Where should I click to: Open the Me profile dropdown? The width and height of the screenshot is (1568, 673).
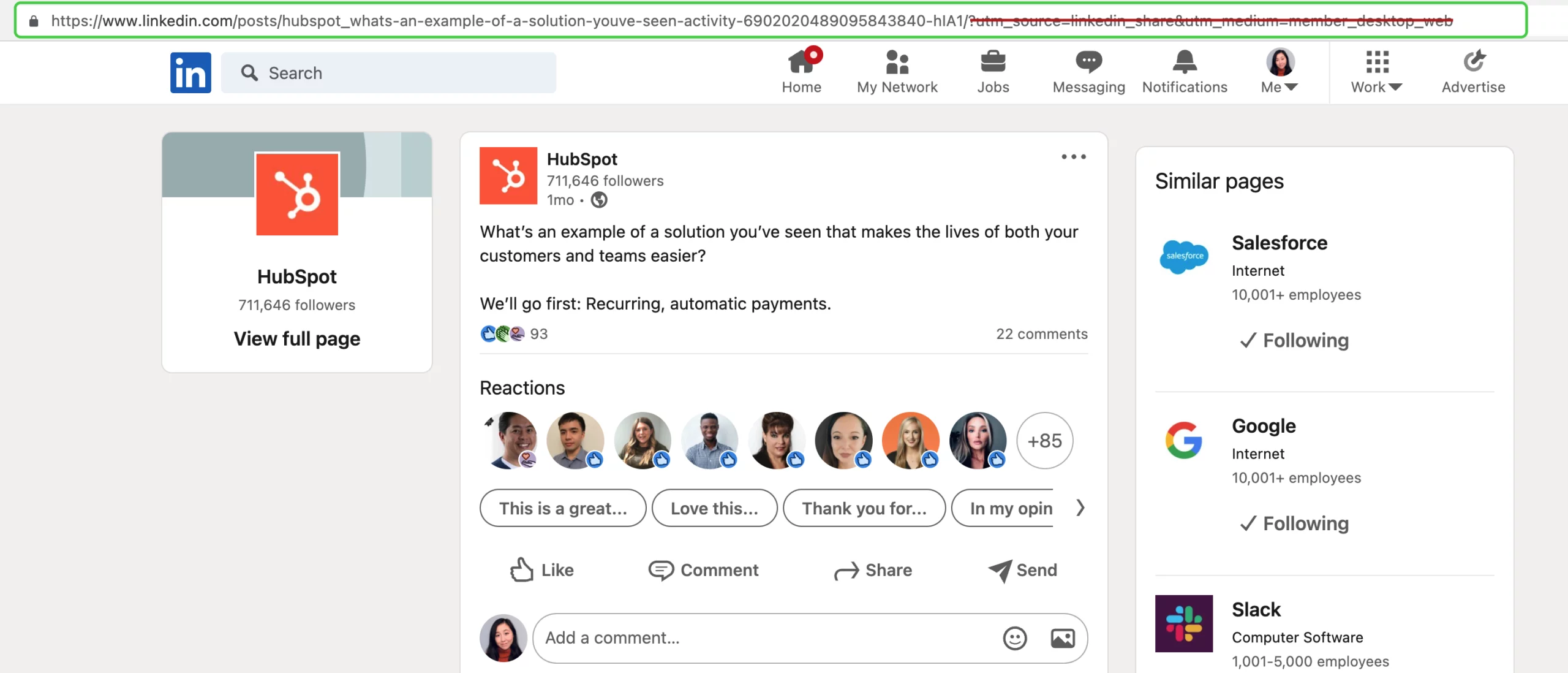pyautogui.click(x=1280, y=71)
